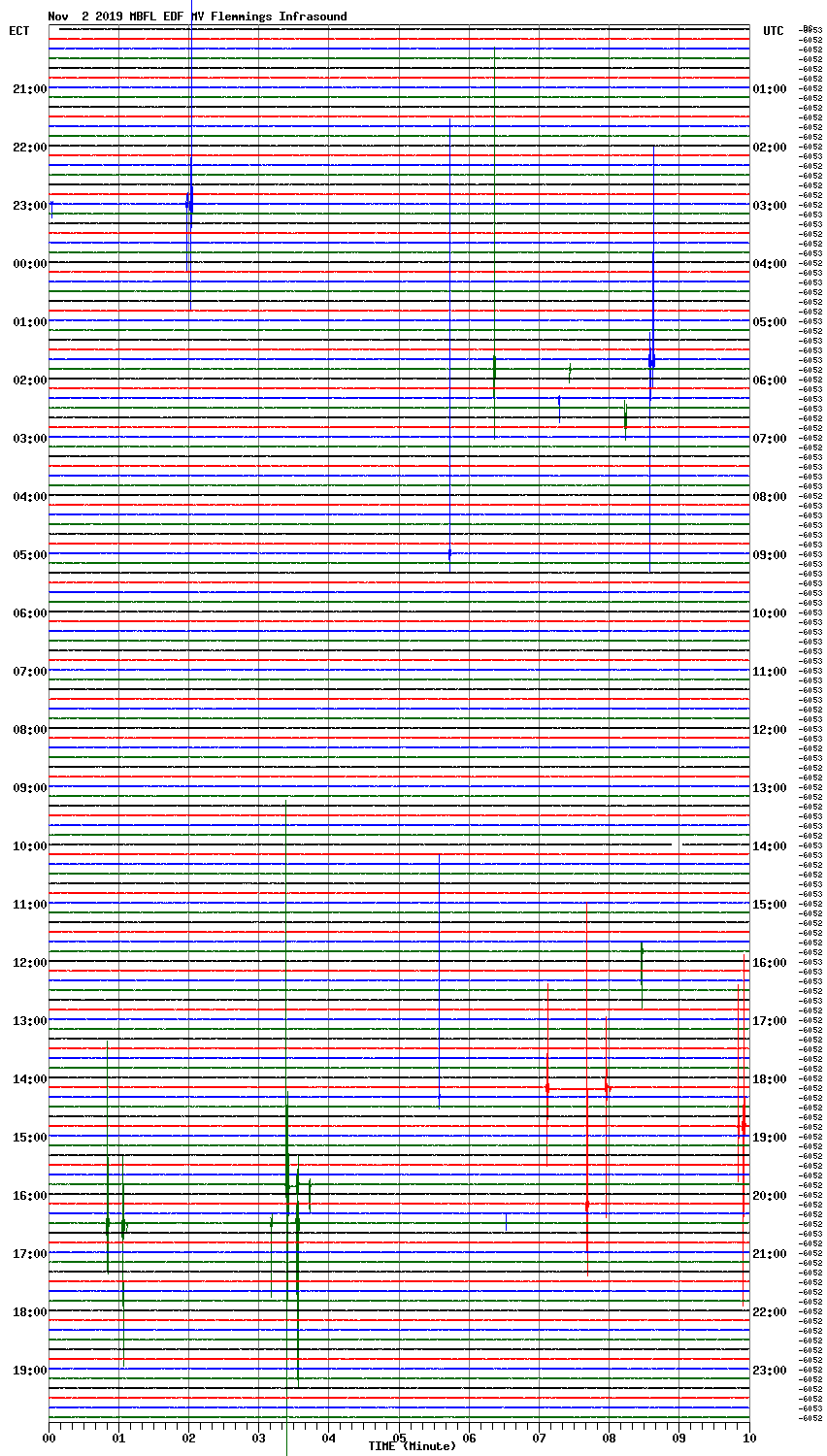Select the 00:00 ECT time label
This screenshot has width=827, height=1456.
pyautogui.click(x=29, y=264)
